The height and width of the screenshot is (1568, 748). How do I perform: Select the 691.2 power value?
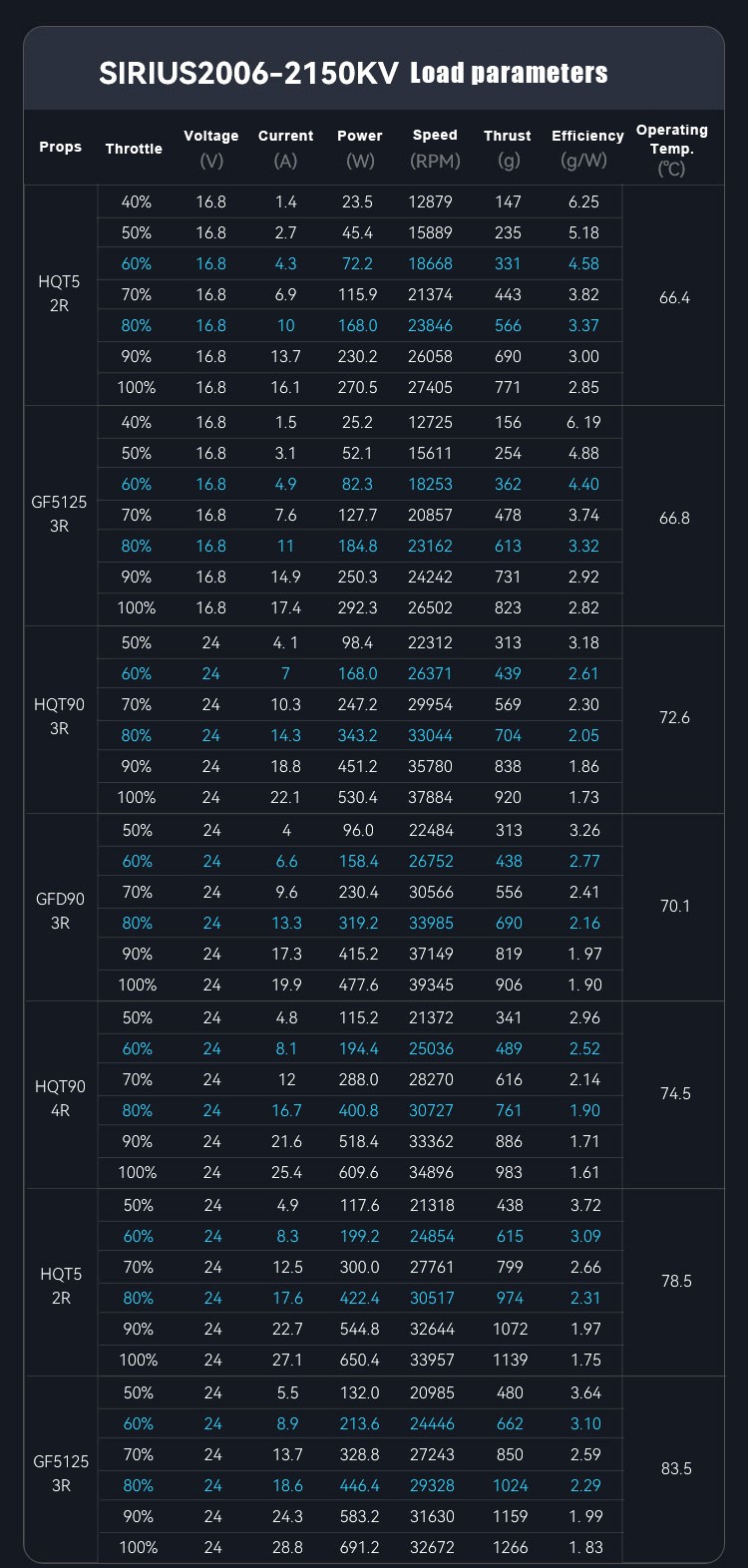(x=360, y=1547)
